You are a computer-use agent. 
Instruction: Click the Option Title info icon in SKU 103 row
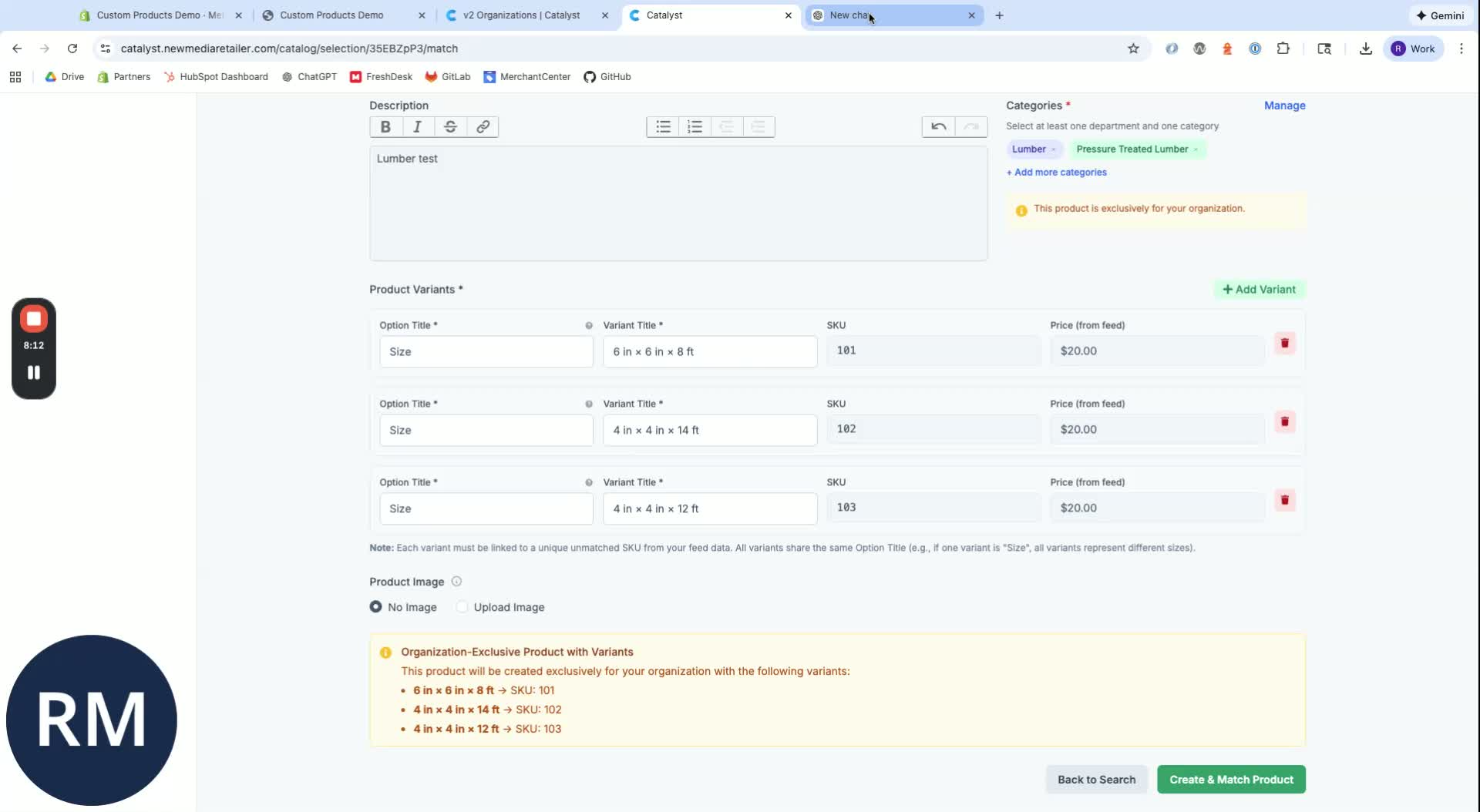pos(589,483)
